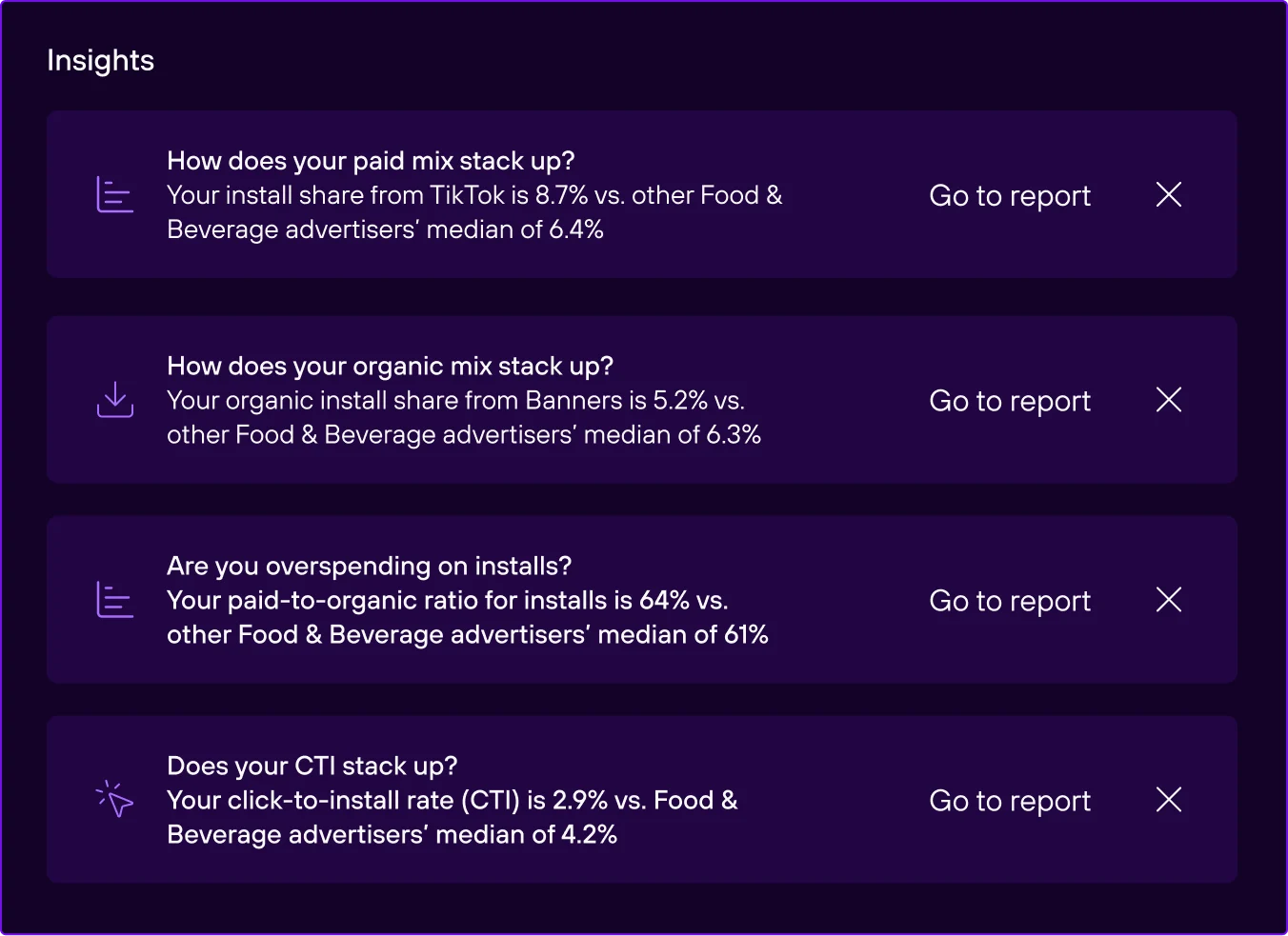
Task: Click the bar chart icon beside overspending insight
Action: pyautogui.click(x=114, y=600)
